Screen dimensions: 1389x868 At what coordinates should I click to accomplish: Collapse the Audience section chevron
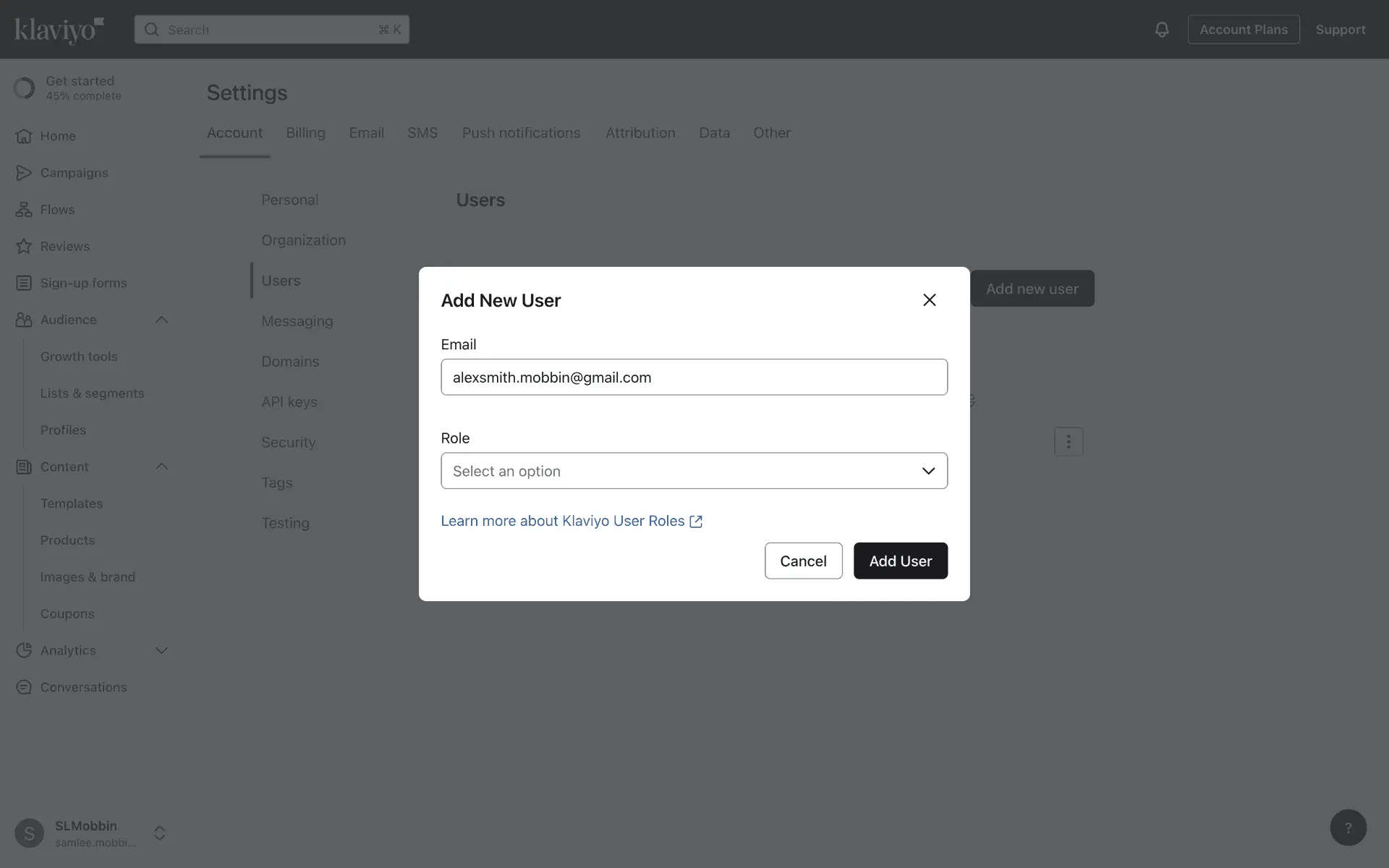(x=161, y=320)
